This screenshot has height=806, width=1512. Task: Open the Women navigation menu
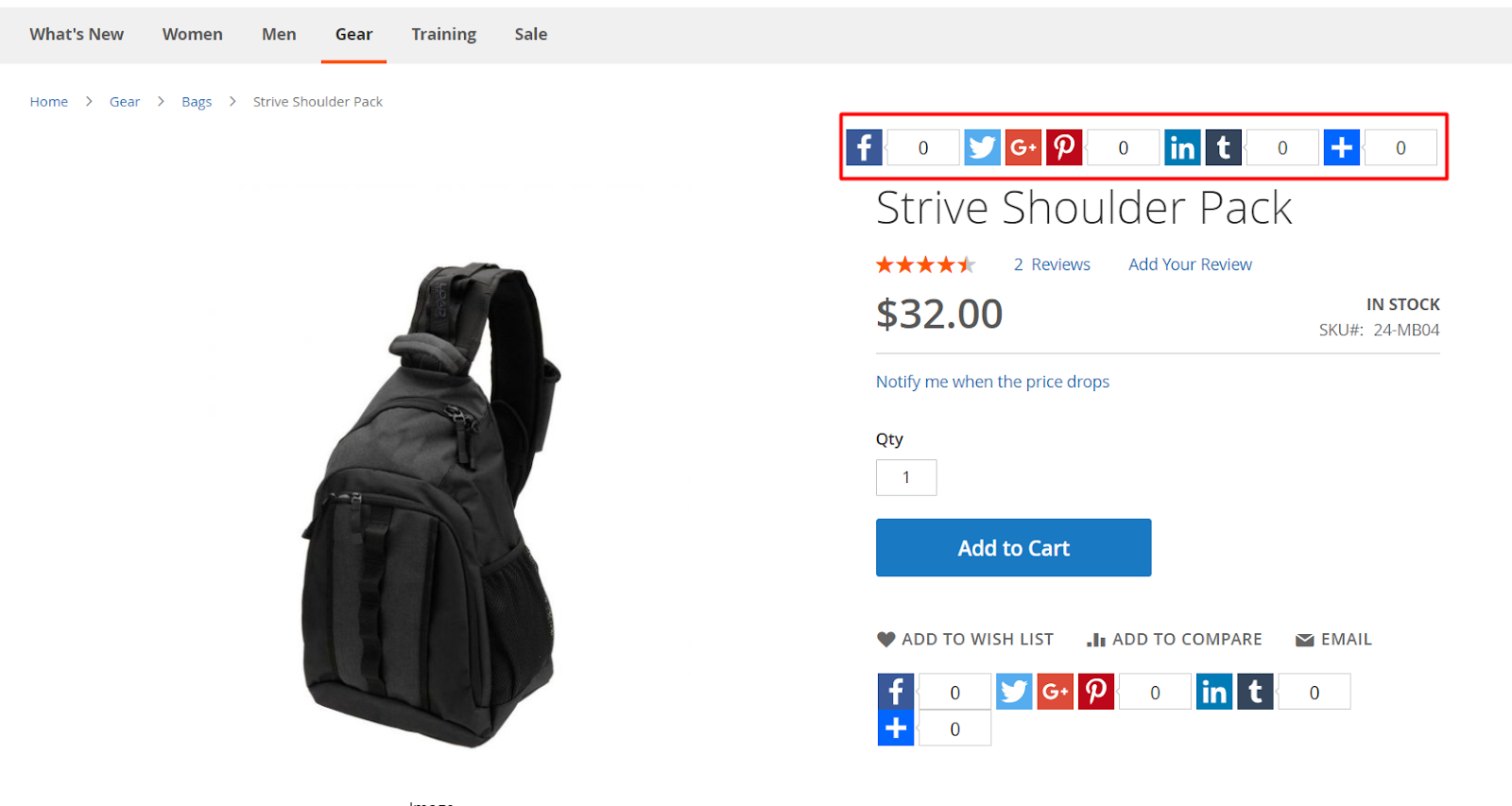tap(193, 34)
